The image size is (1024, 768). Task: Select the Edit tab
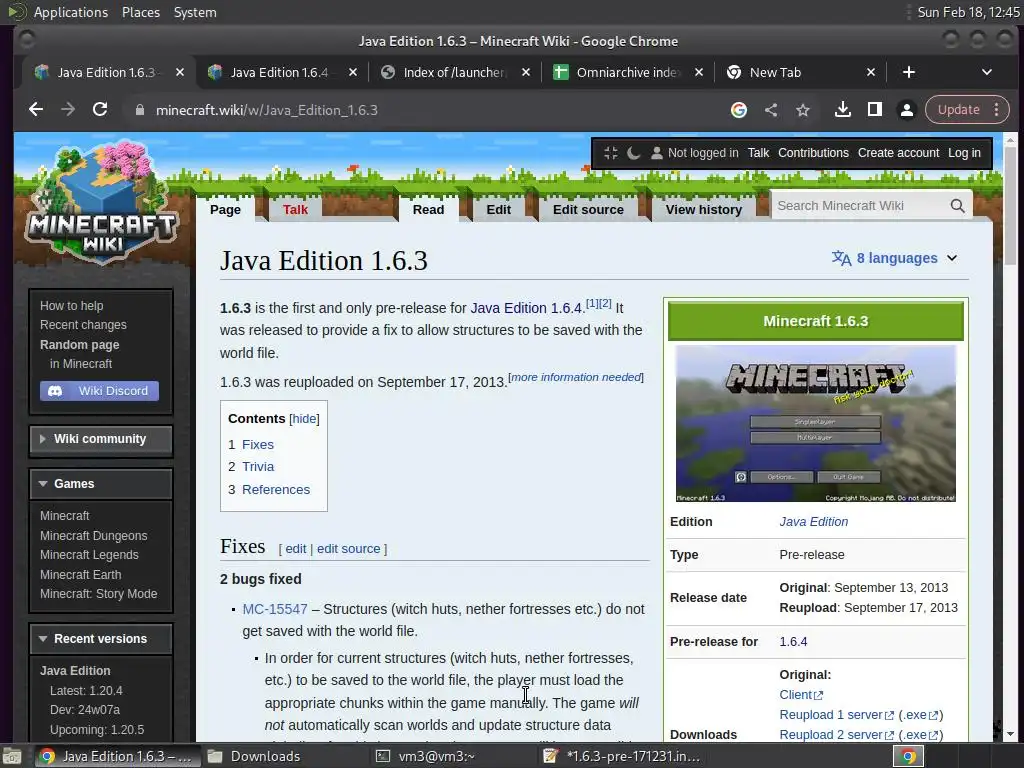coord(498,210)
